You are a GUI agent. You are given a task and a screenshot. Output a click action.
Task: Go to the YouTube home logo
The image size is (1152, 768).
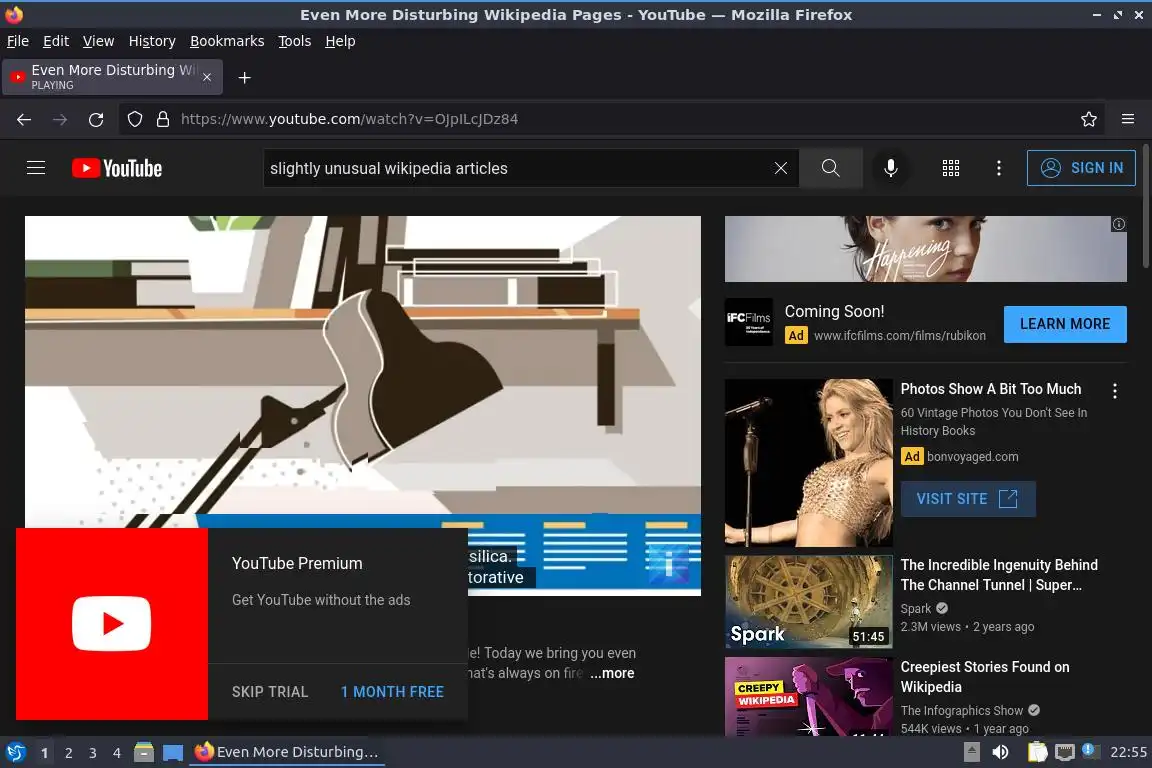tap(117, 168)
